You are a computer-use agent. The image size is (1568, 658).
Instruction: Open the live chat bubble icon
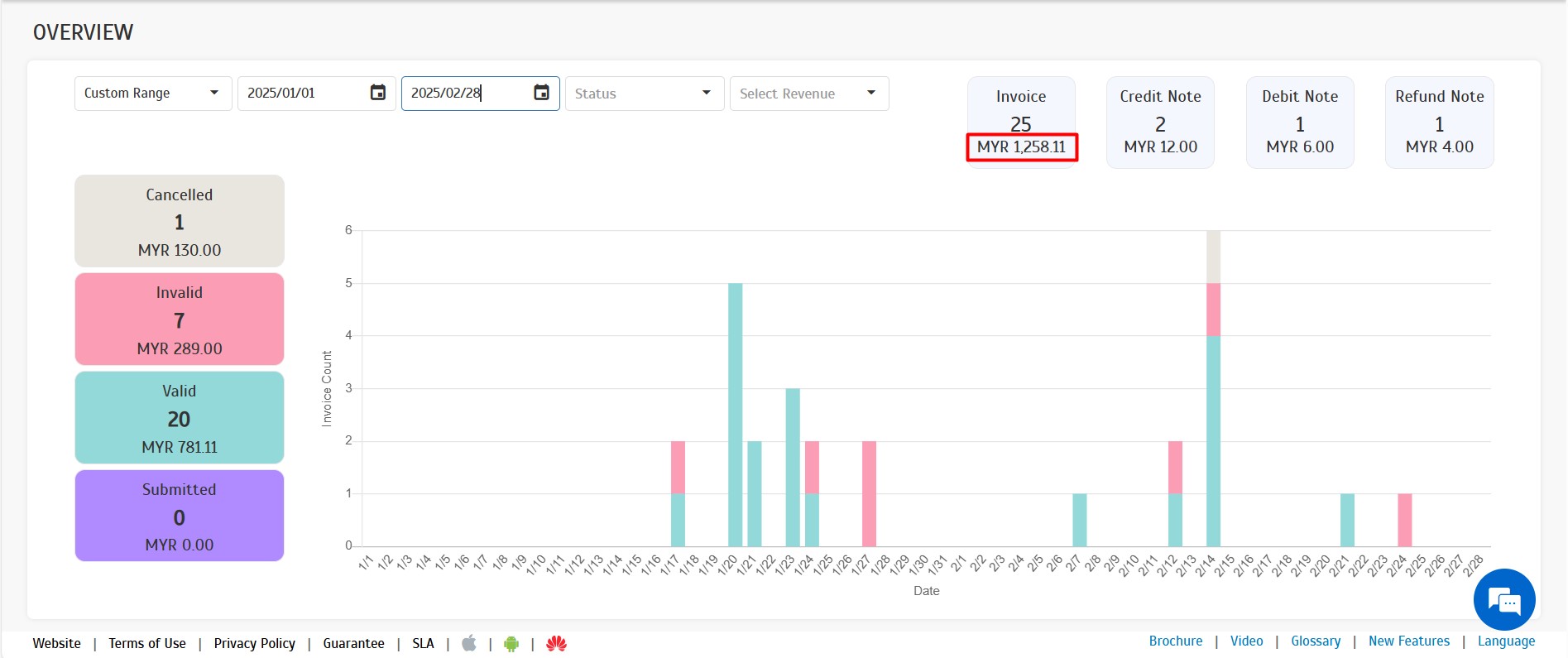[x=1503, y=600]
